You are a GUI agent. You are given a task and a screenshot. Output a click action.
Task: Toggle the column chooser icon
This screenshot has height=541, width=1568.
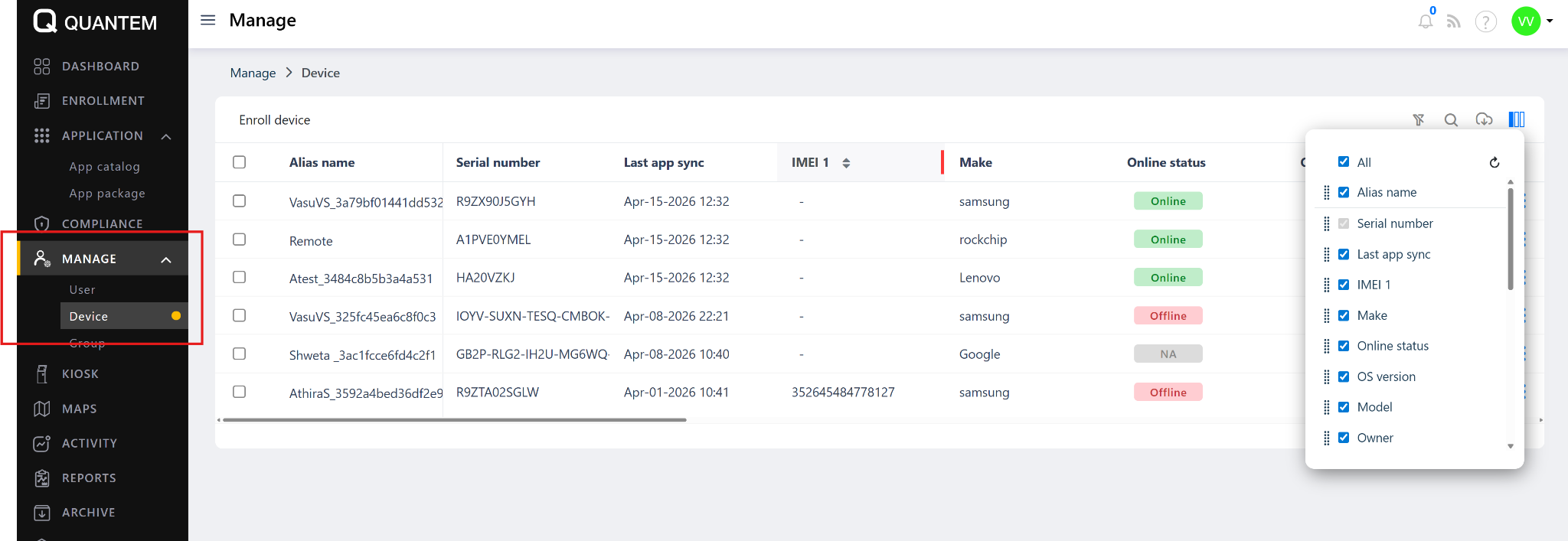pos(1517,119)
